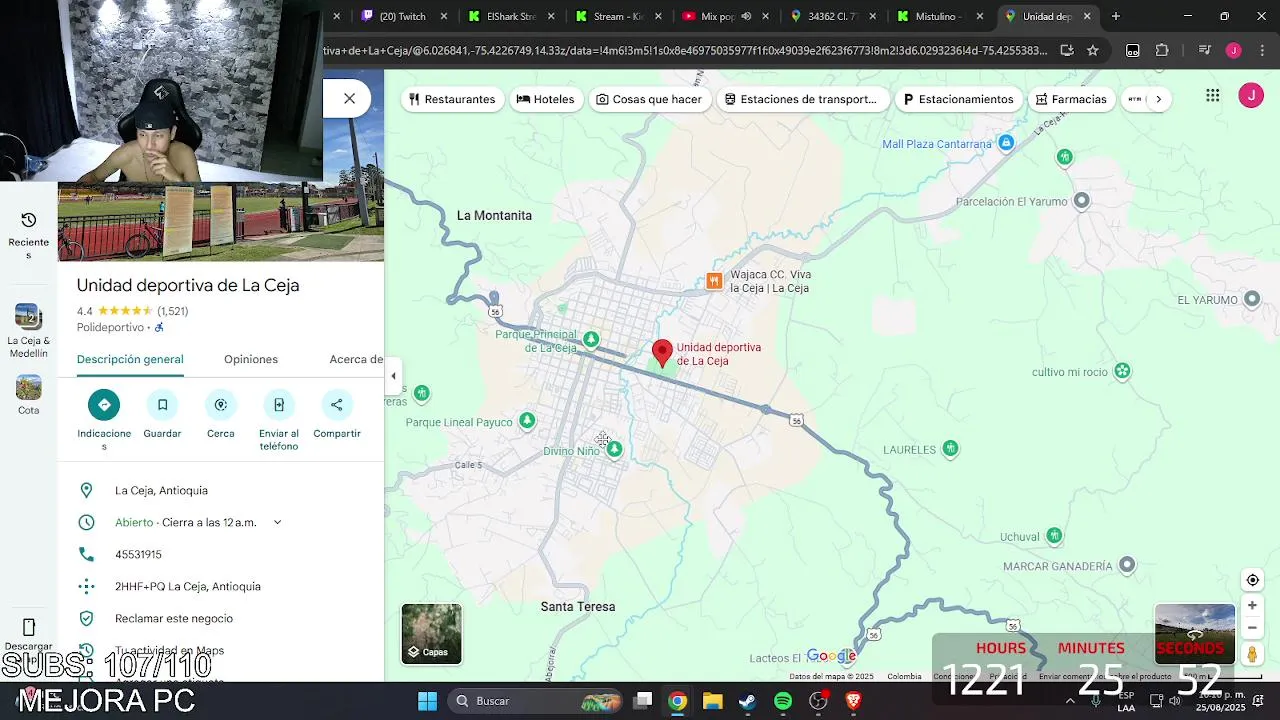Bookmark this page with the star icon
Image resolution: width=1280 pixels, height=720 pixels.
tap(1093, 50)
